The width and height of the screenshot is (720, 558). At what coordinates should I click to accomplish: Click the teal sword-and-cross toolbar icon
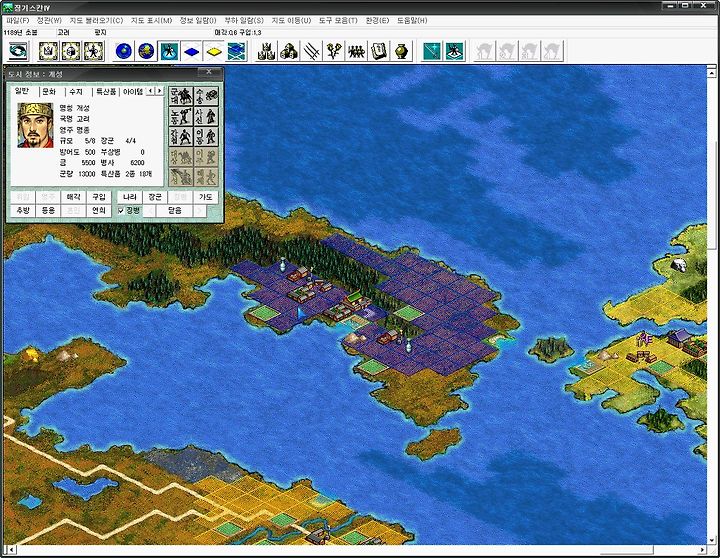point(432,51)
